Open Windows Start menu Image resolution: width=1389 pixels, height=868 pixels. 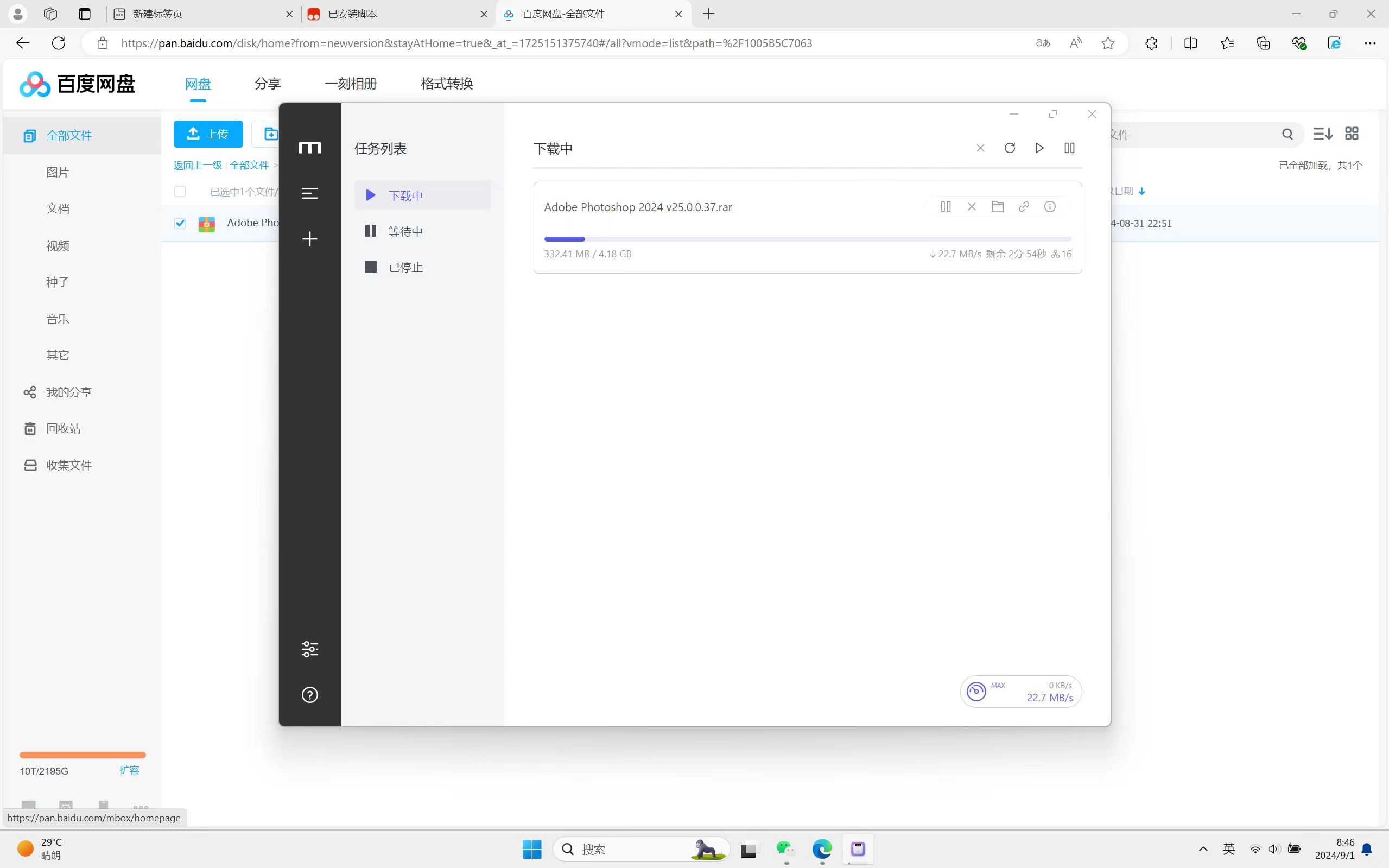(x=532, y=849)
